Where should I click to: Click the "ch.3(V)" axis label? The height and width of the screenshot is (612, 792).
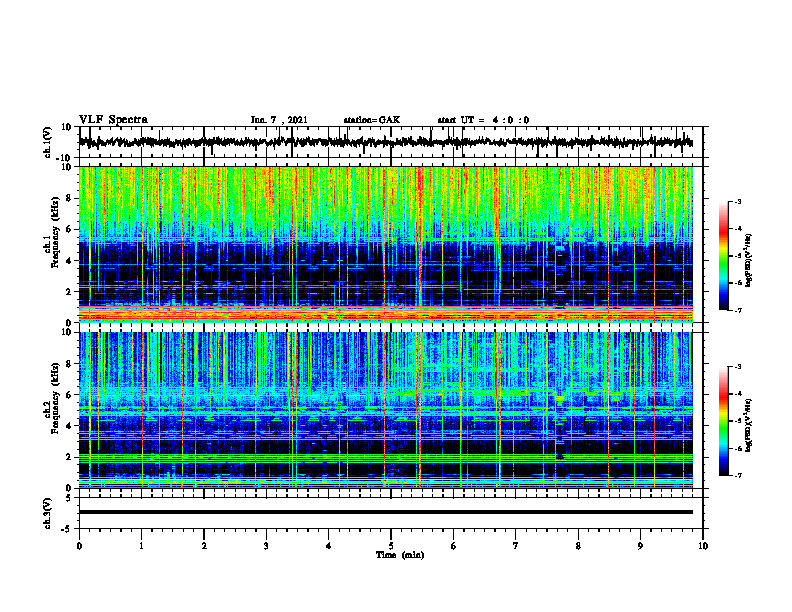(48, 513)
